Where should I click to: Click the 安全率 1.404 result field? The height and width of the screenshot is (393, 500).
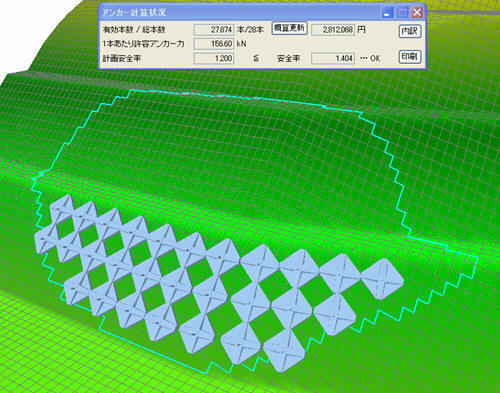(333, 58)
